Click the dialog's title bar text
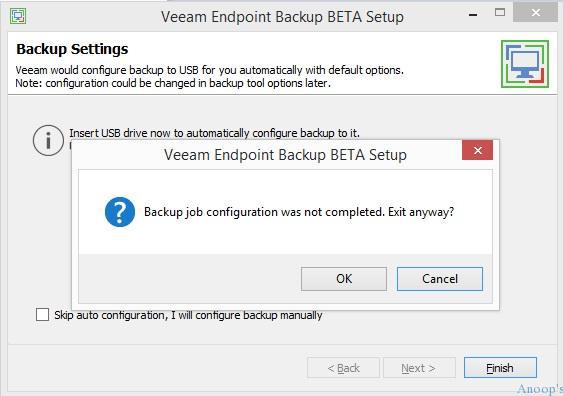The width and height of the screenshot is (563, 396). point(285,155)
